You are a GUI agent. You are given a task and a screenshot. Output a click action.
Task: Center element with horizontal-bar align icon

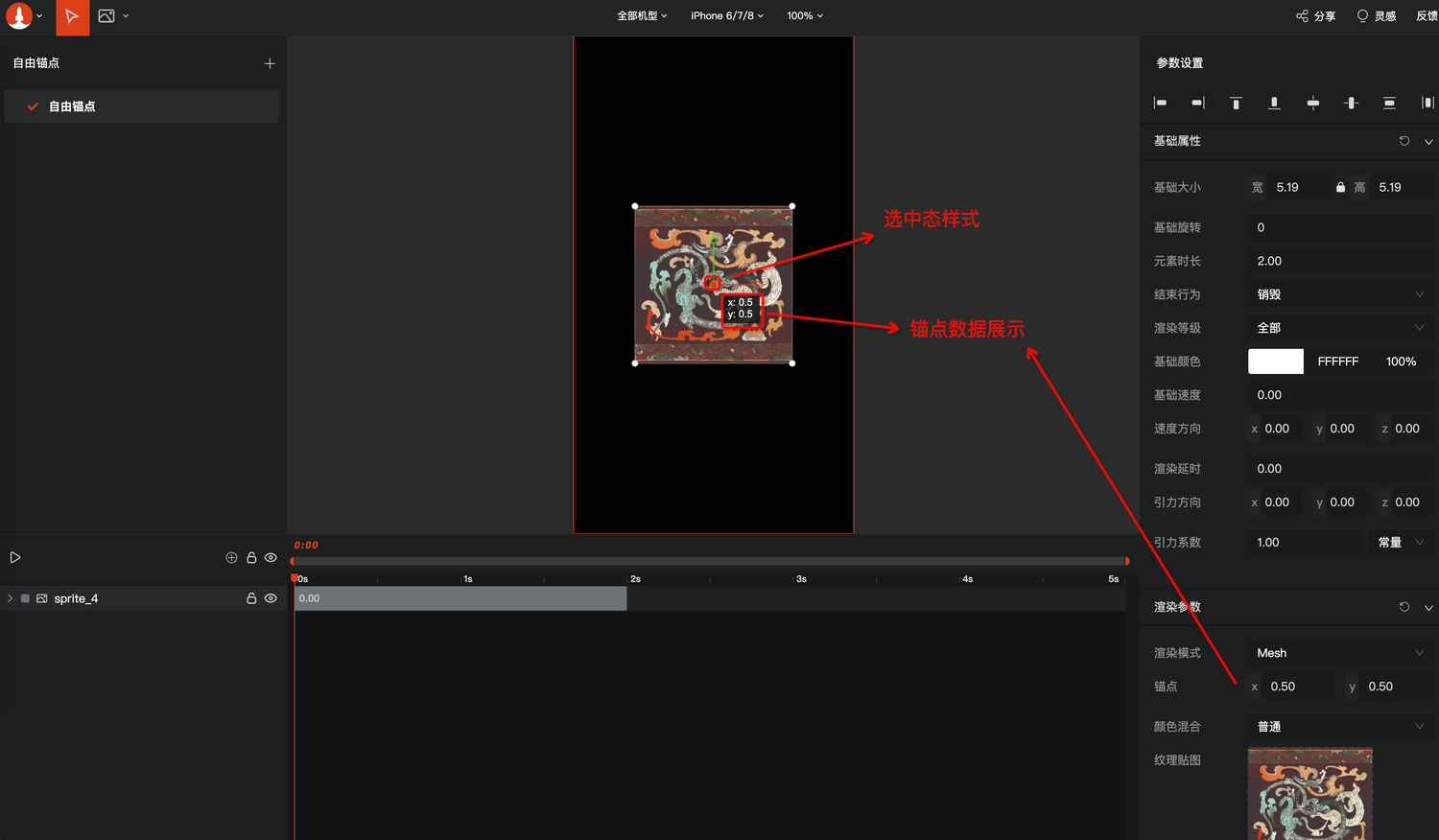pos(1313,103)
